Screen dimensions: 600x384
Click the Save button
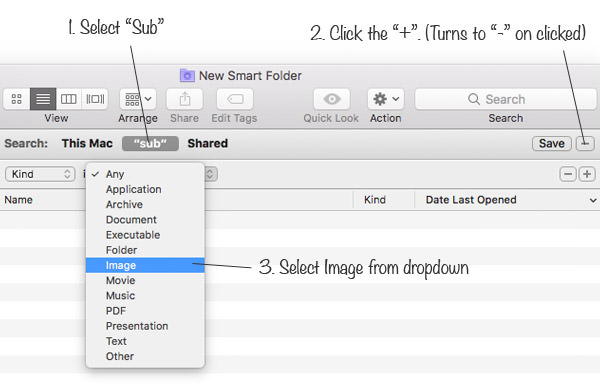pos(551,143)
